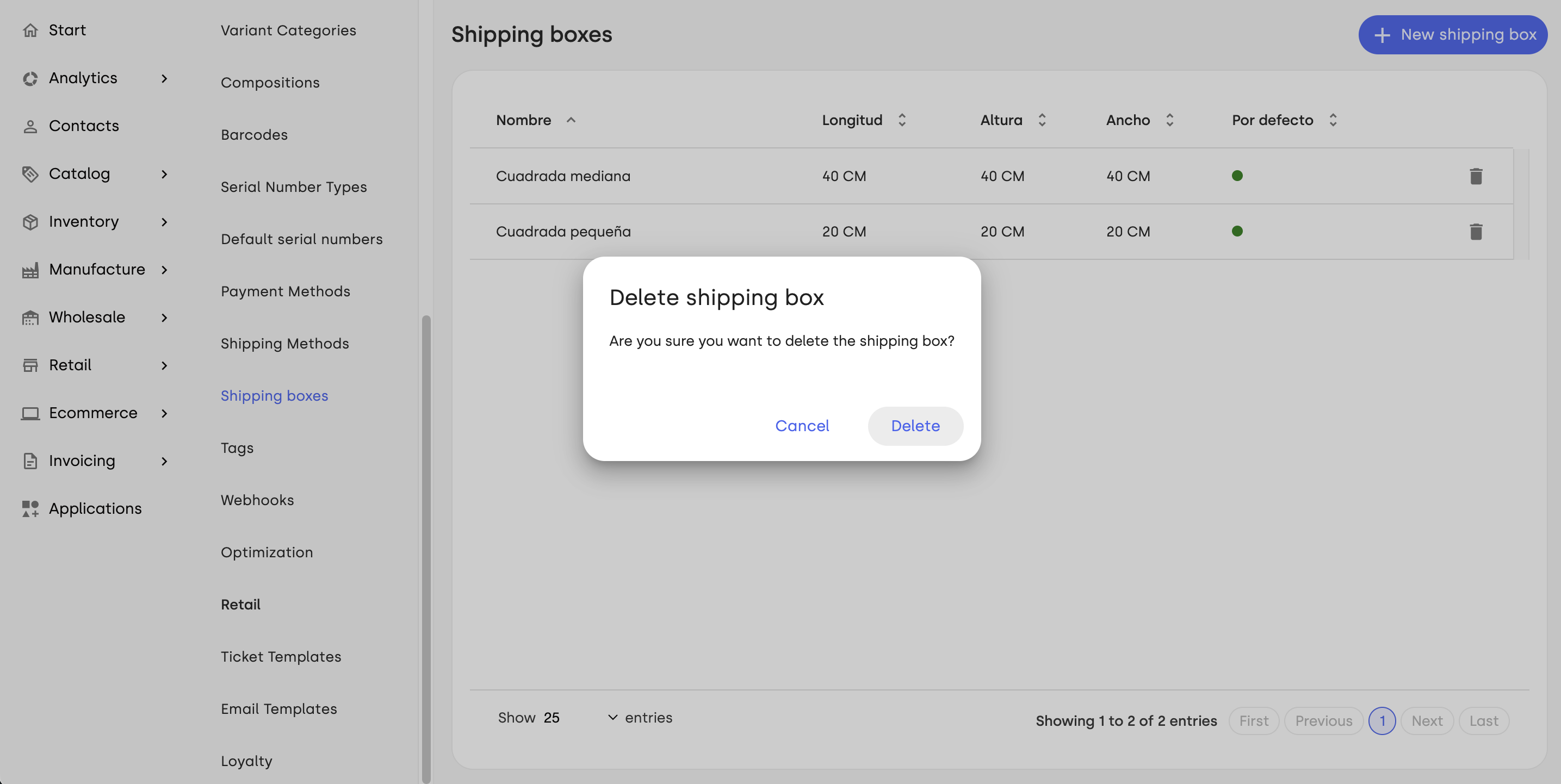This screenshot has height=784, width=1561.
Task: Sort by Longitud column arrows
Action: tap(902, 120)
